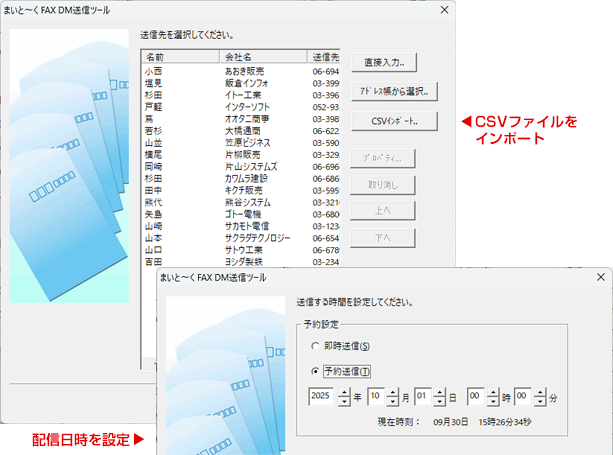Decrease the minute with the down spinner arrow

[x=539, y=401]
